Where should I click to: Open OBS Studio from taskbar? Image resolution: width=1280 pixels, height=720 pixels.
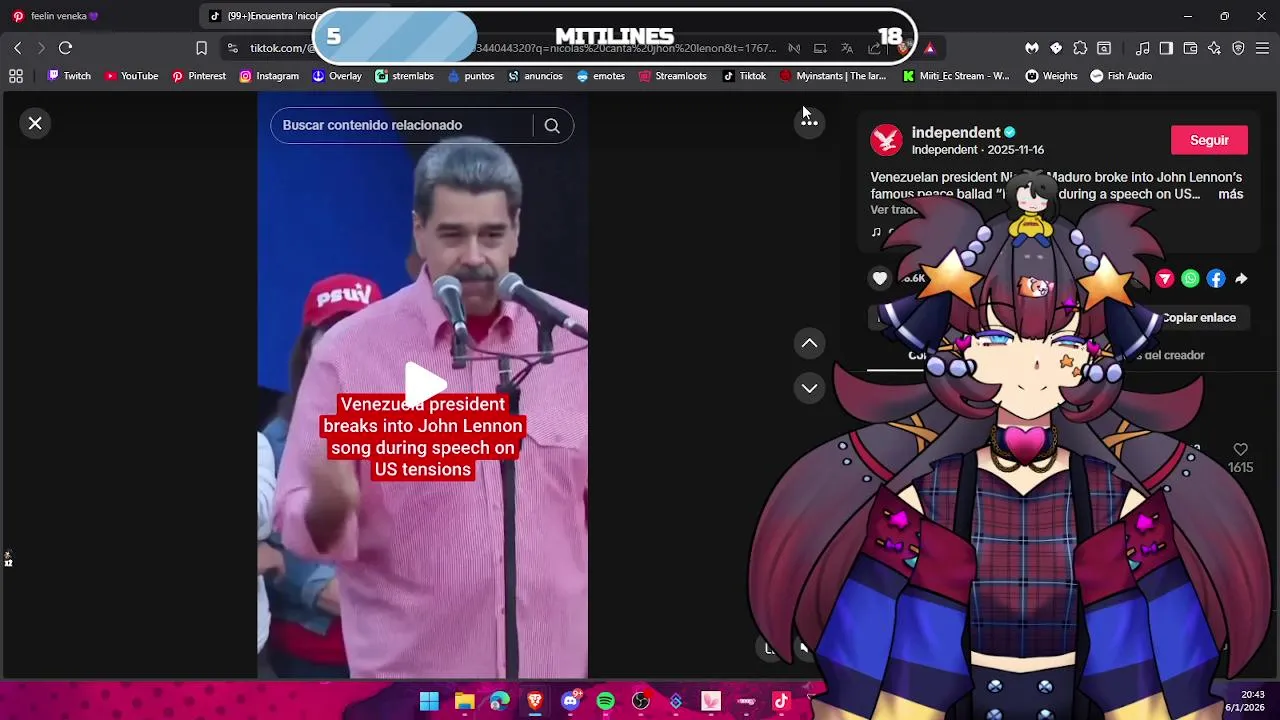click(641, 701)
